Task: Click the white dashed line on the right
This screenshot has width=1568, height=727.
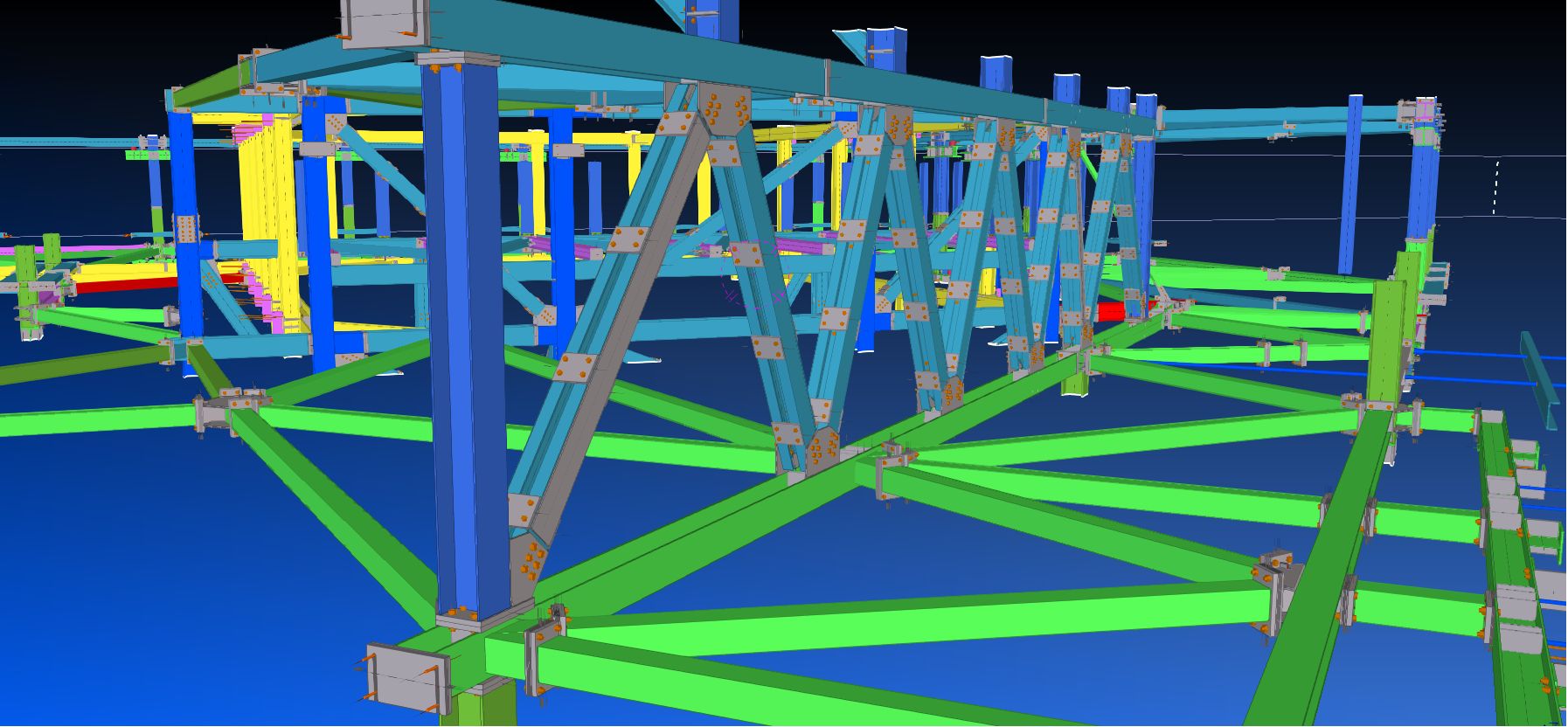Action: tap(1495, 188)
